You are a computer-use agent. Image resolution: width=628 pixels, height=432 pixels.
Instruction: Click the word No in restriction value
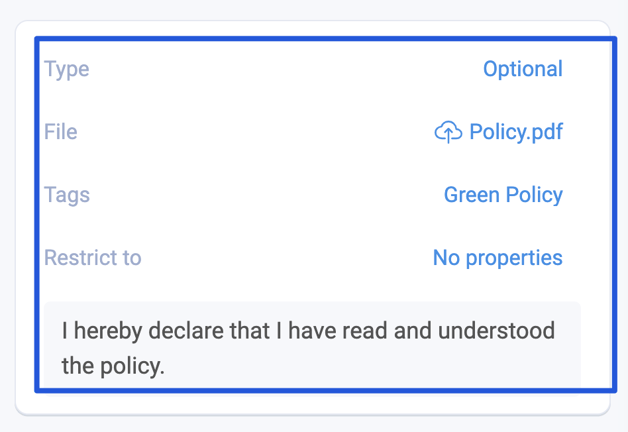coord(447,258)
